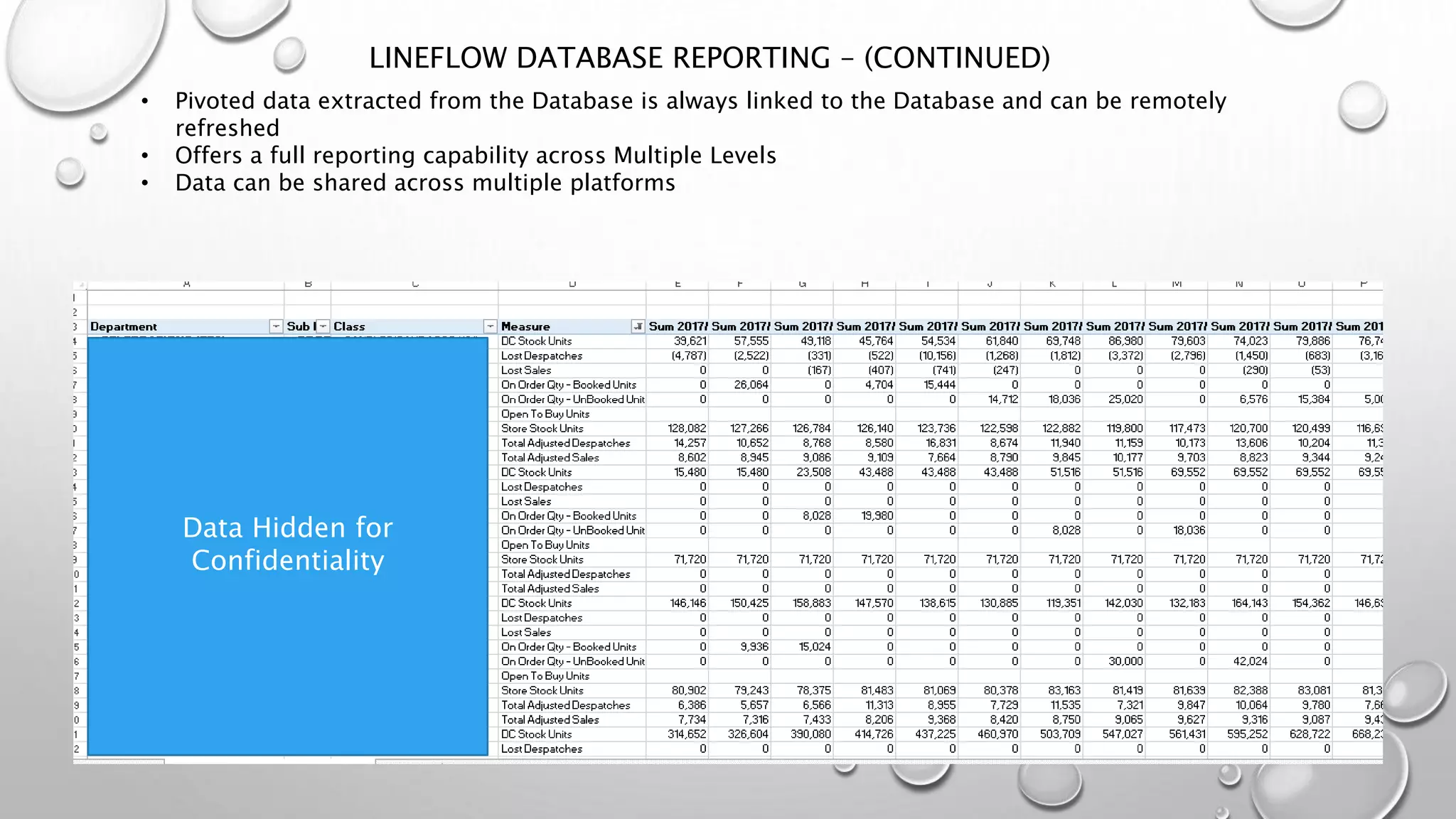Select column A header
Image resolution: width=1456 pixels, height=819 pixels.
pos(186,284)
